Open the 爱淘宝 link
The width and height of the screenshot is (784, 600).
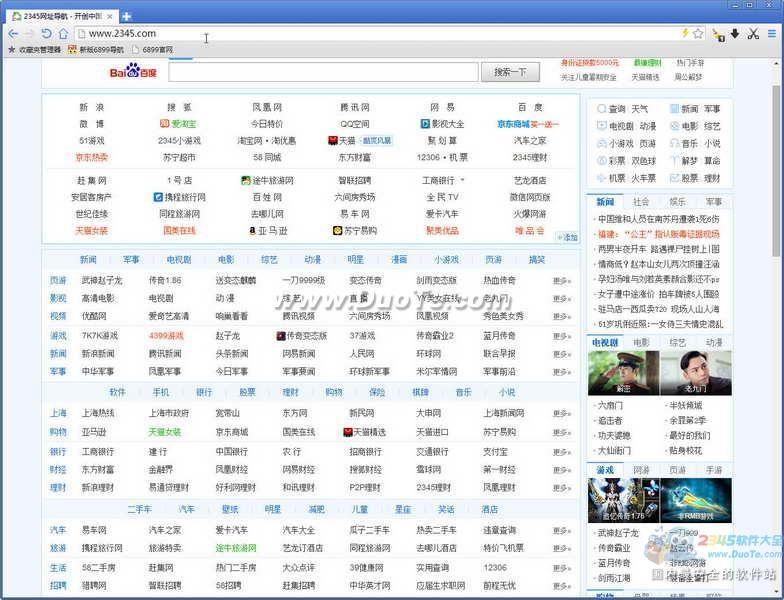click(178, 124)
